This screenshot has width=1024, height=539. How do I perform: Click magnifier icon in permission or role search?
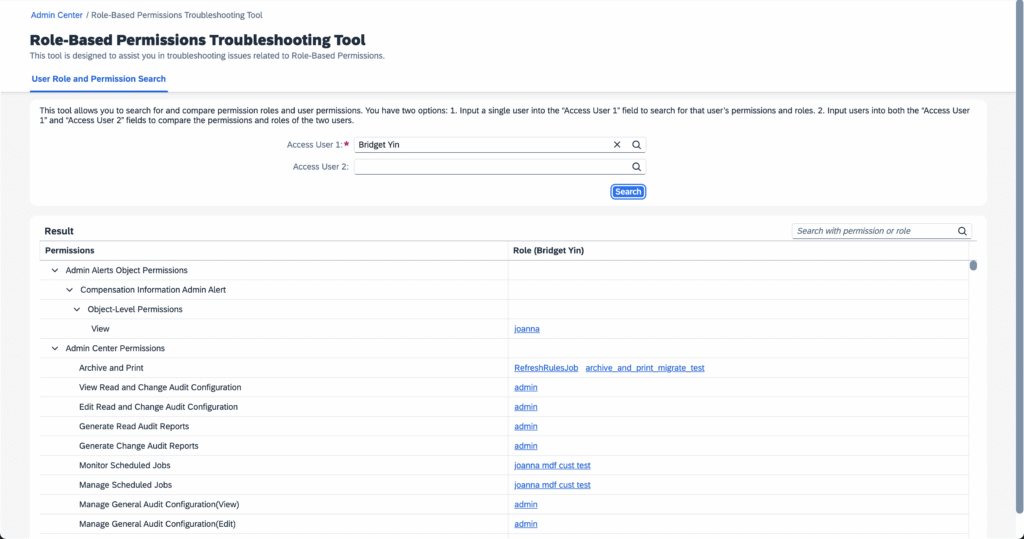[x=962, y=231]
